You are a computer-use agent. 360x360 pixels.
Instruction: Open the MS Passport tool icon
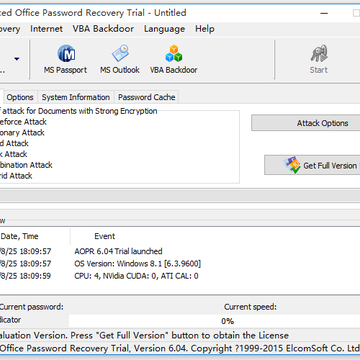pyautogui.click(x=66, y=54)
